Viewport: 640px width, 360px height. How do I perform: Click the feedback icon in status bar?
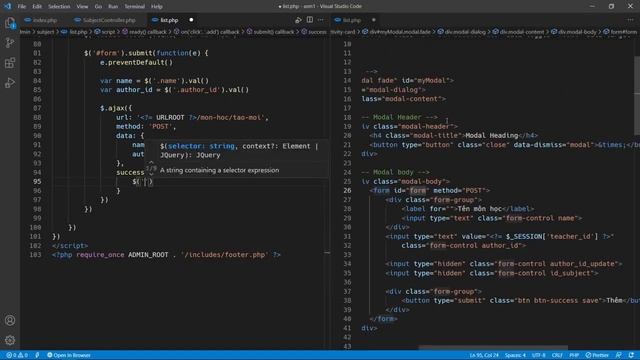click(x=619, y=355)
